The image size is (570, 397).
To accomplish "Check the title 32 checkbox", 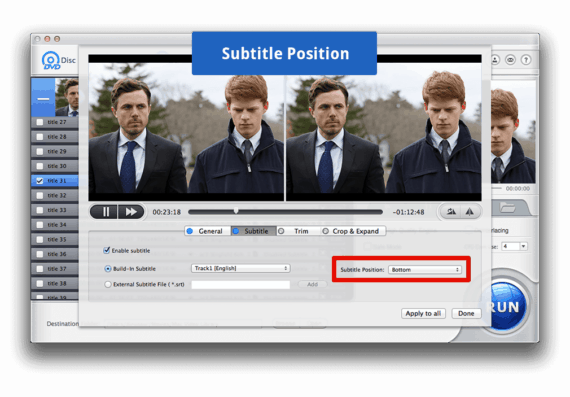I will pos(40,195).
